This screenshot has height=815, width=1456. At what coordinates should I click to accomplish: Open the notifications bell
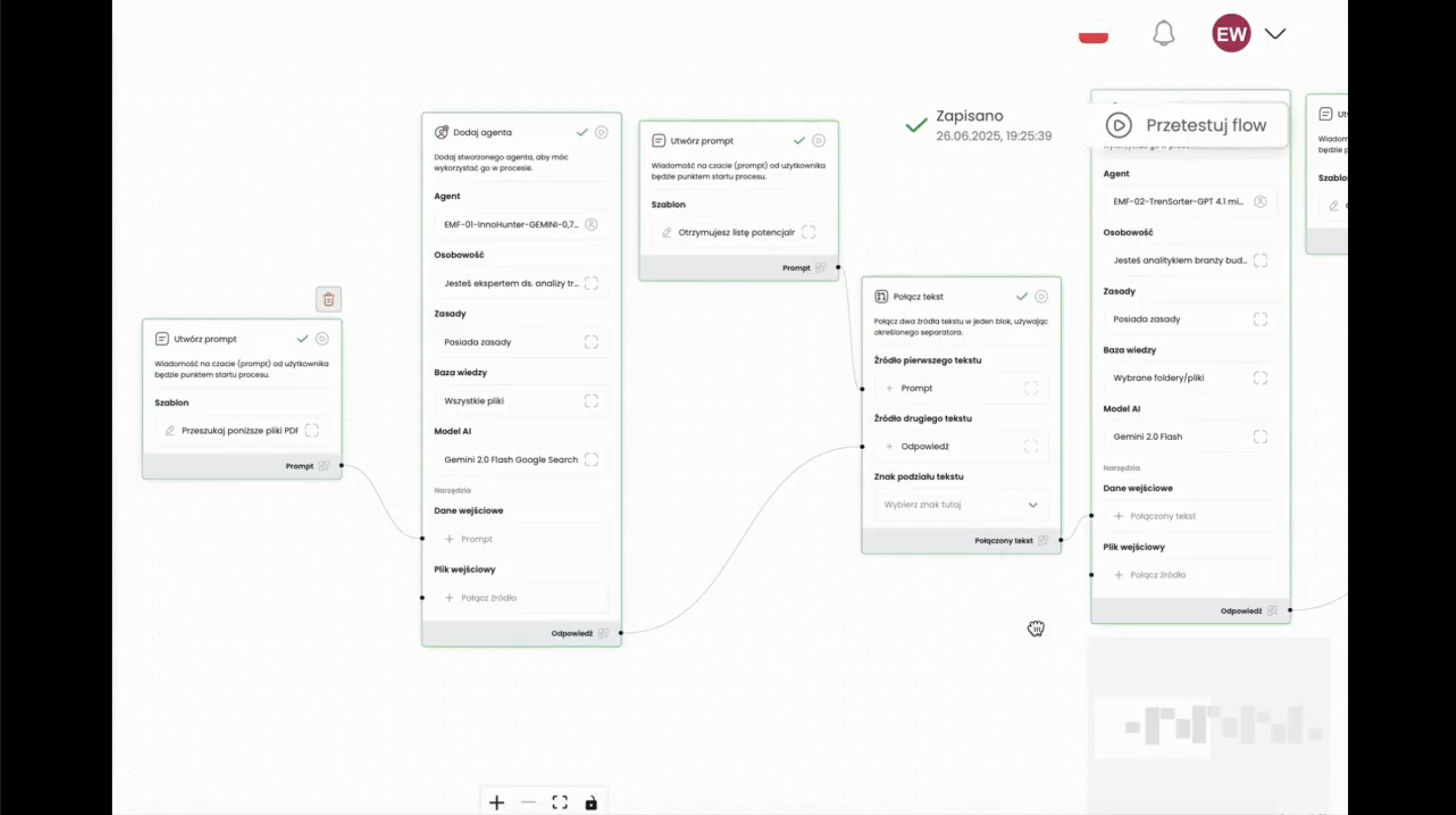pyautogui.click(x=1163, y=33)
